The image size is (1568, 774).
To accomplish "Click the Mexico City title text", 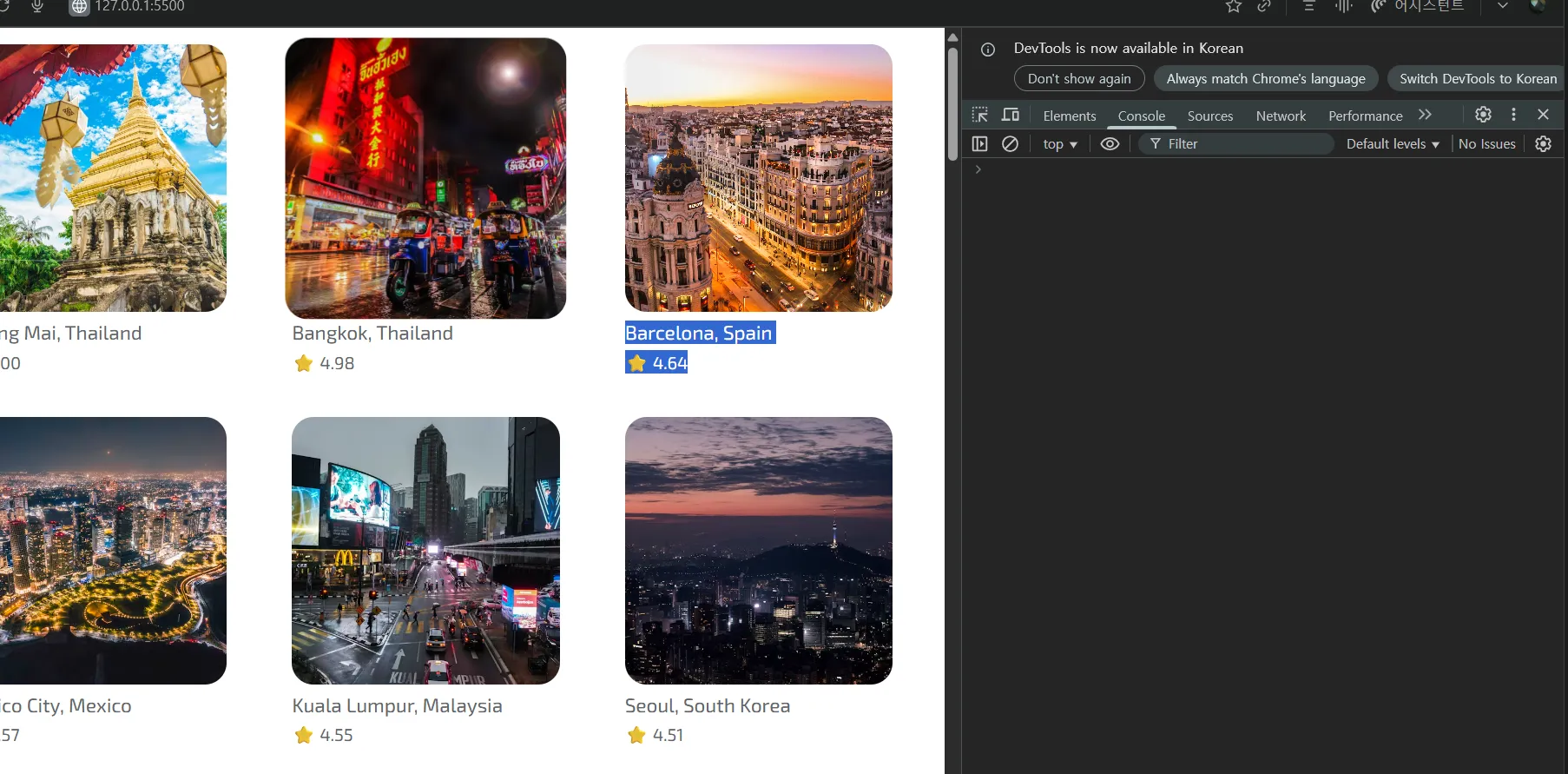I will pos(66,706).
